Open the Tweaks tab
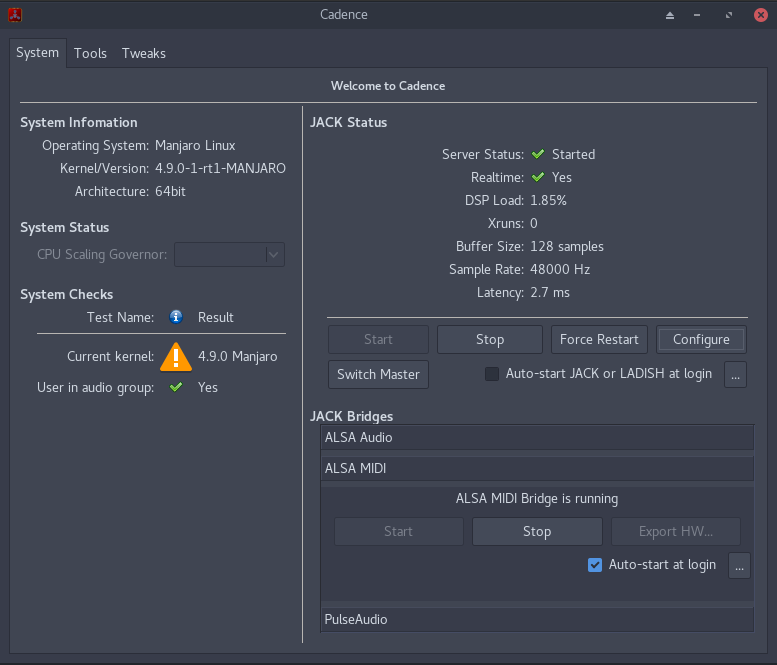The image size is (777, 665). (x=144, y=53)
